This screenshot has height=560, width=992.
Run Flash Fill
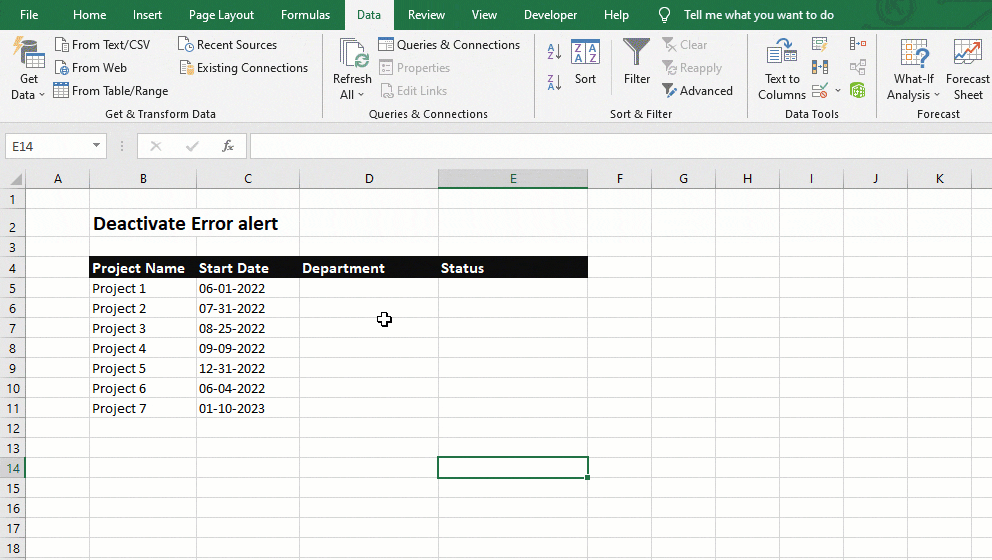pos(820,44)
